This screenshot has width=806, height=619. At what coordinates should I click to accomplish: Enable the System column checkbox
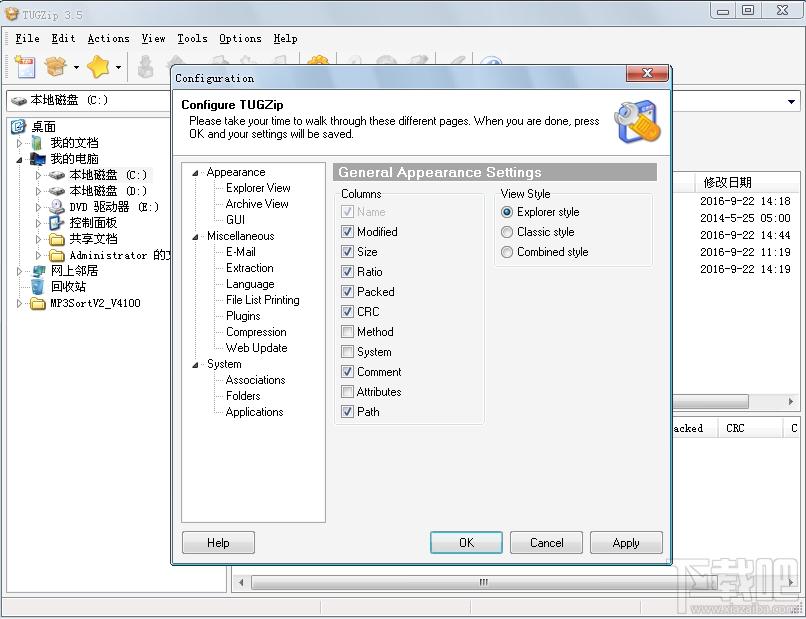[347, 352]
